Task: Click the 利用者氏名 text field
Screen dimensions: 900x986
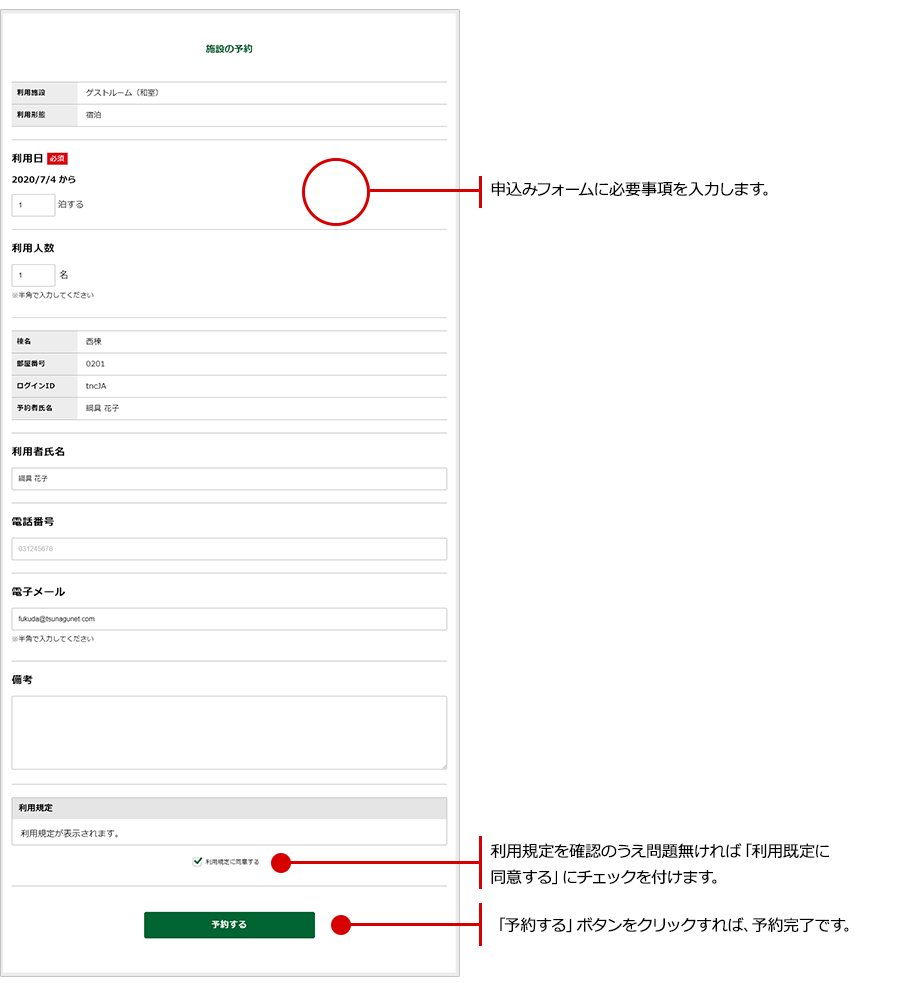Action: [229, 479]
